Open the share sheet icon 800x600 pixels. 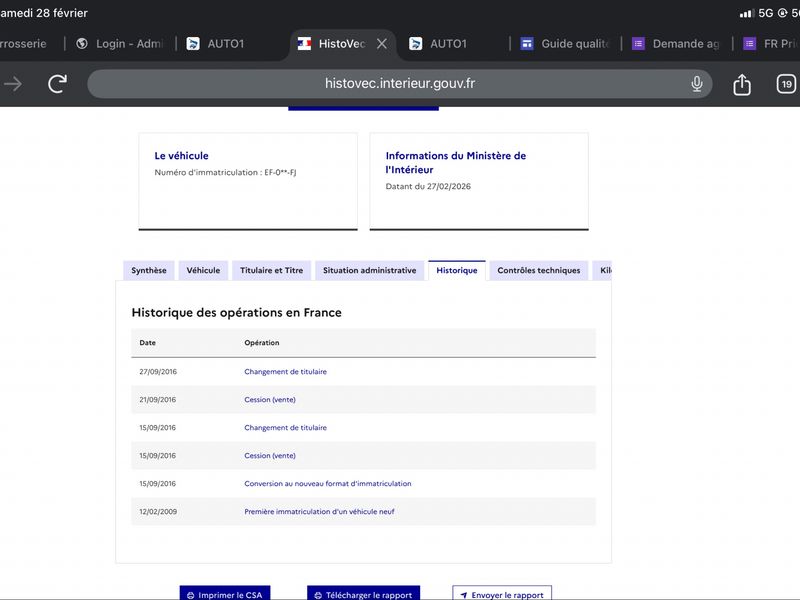(x=742, y=85)
